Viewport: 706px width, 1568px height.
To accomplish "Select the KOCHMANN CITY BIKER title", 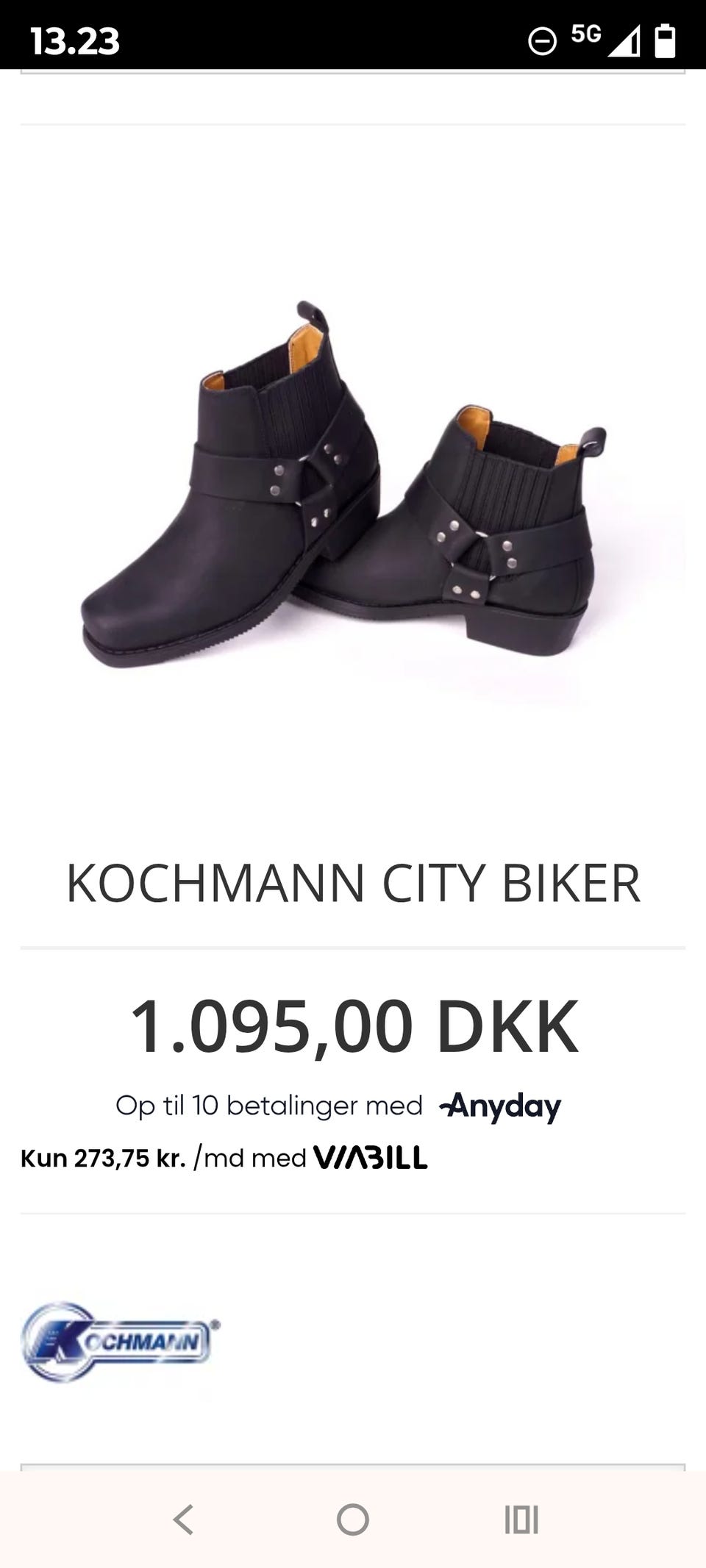I will [x=353, y=883].
